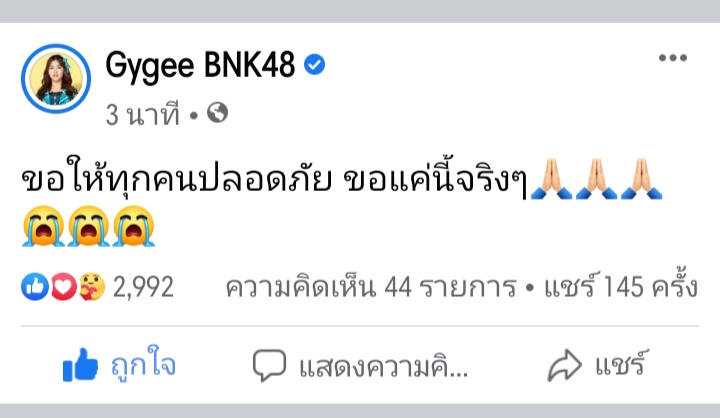Click the globe public privacy icon
The width and height of the screenshot is (720, 418).
(x=217, y=113)
